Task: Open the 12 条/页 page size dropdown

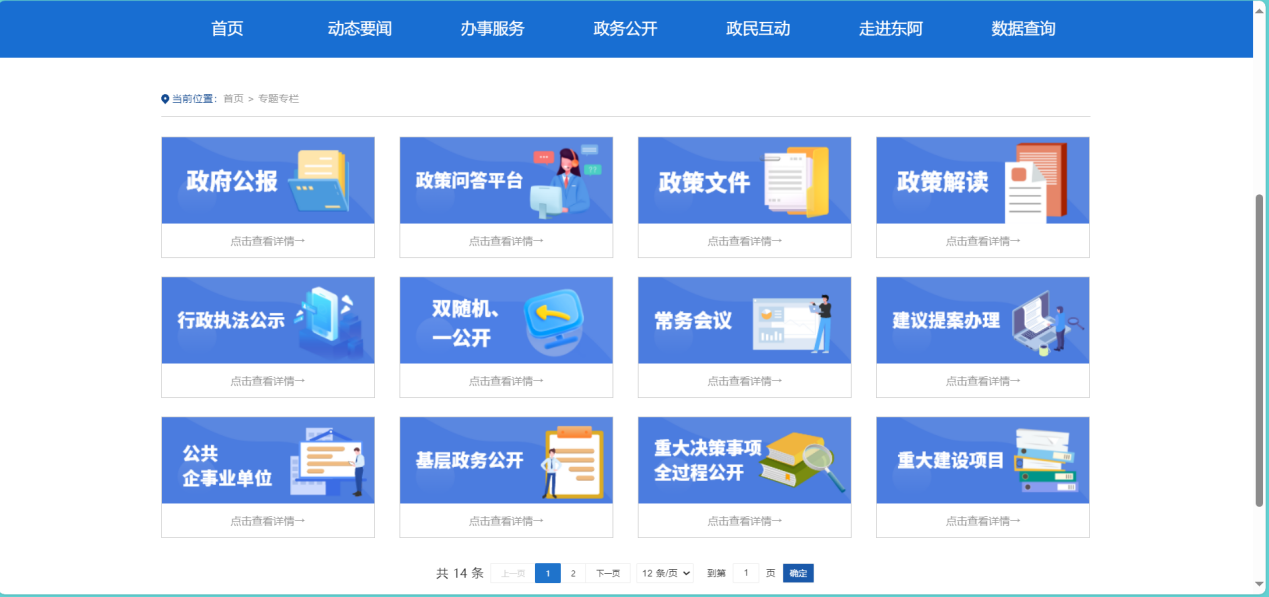Action: click(x=666, y=573)
